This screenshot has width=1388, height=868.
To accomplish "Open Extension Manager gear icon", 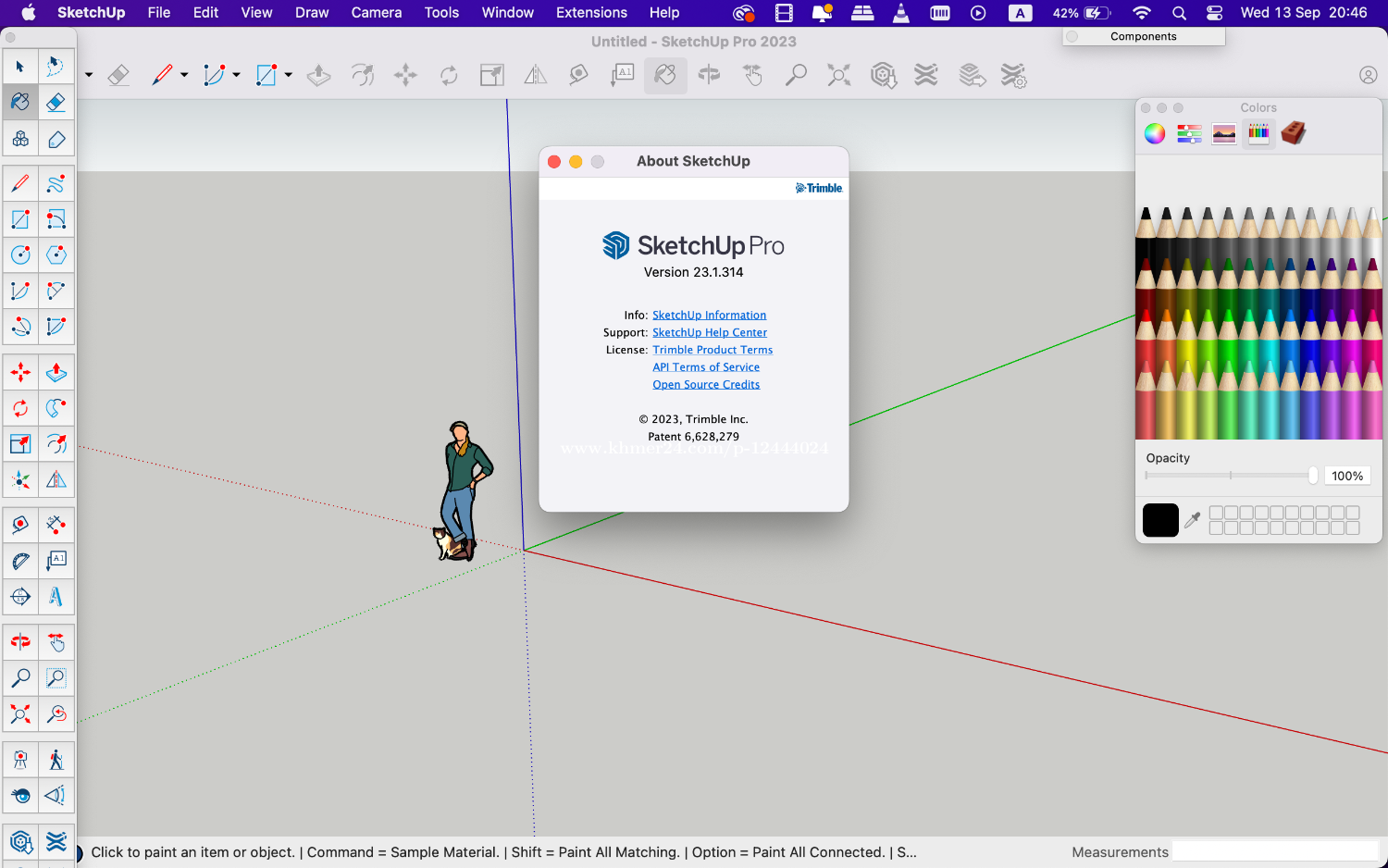I will coord(1014,75).
